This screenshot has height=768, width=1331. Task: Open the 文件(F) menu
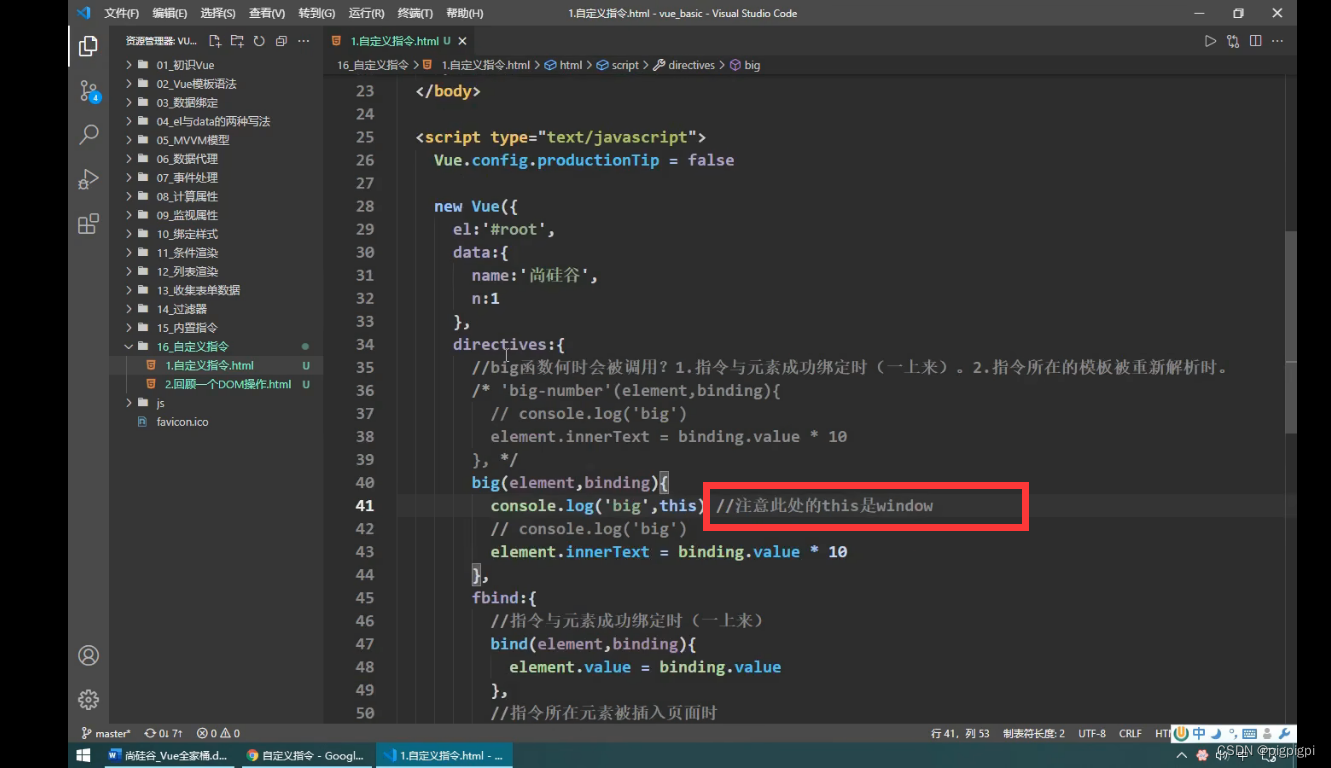coord(121,13)
